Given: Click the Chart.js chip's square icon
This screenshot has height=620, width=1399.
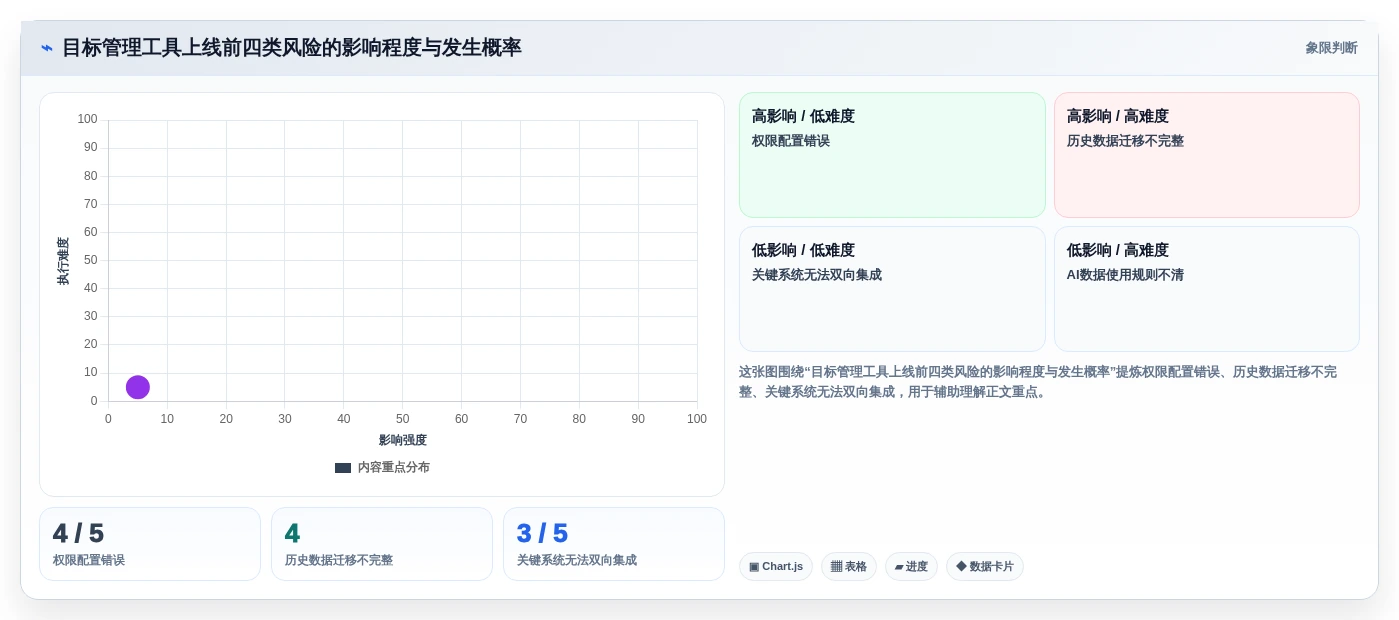Looking at the screenshot, I should click(754, 567).
